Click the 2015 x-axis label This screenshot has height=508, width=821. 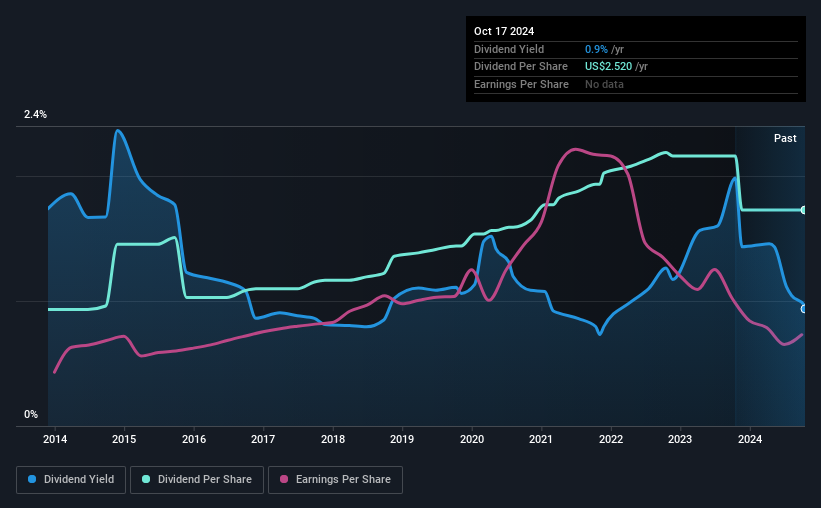124,439
